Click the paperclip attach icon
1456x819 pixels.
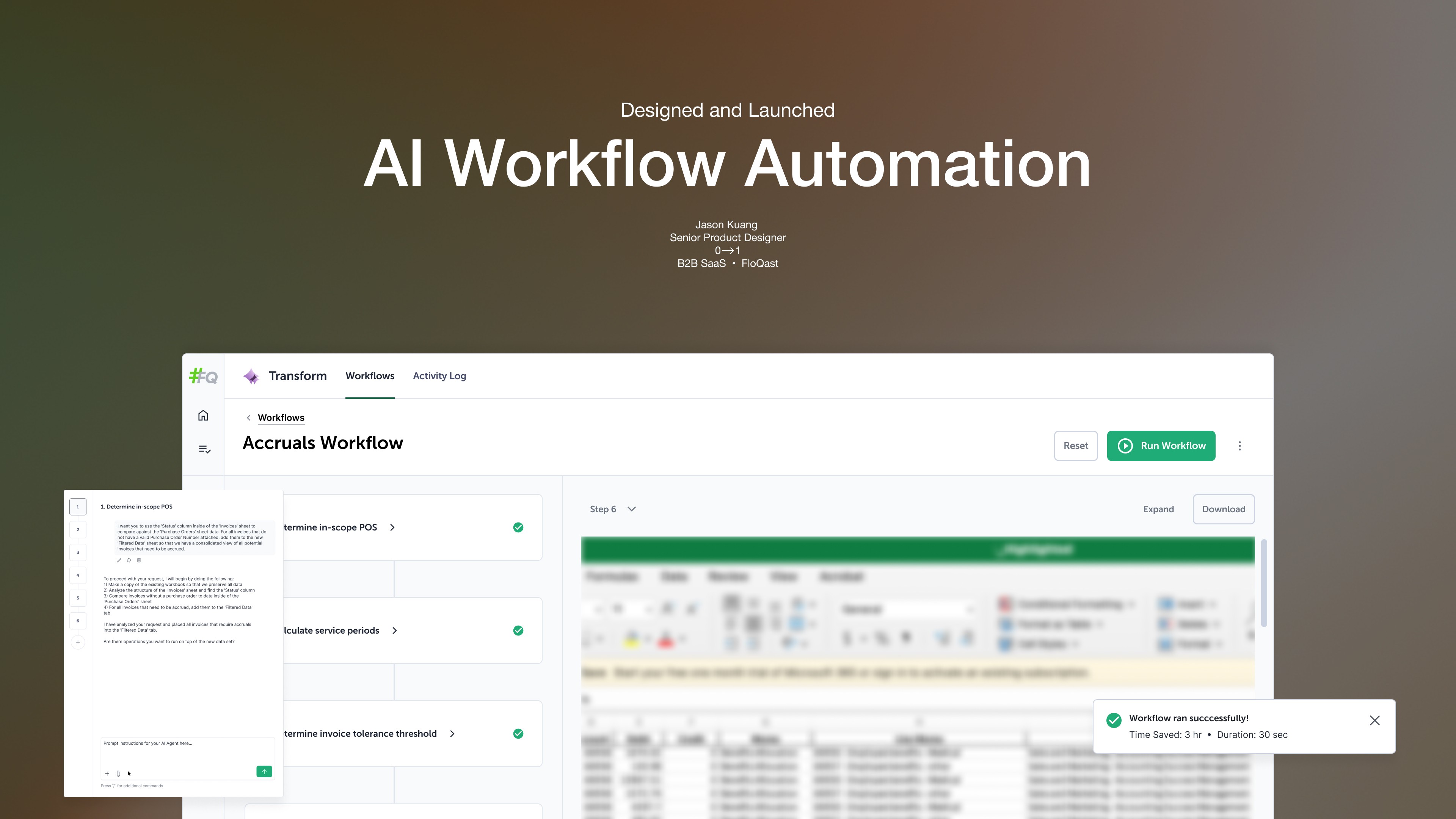pyautogui.click(x=118, y=773)
